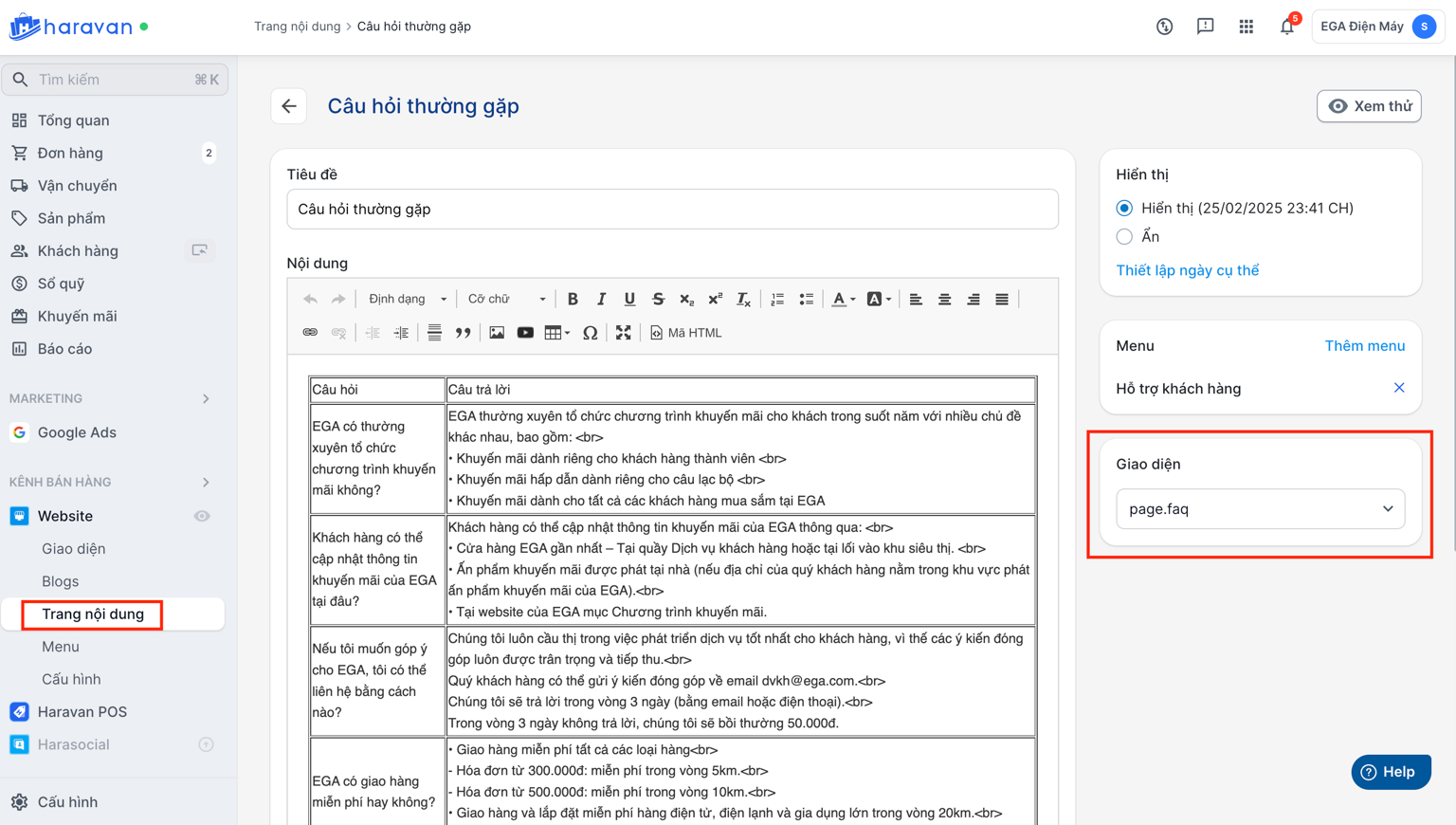Open the notifications bell
The width and height of the screenshot is (1456, 825).
click(x=1286, y=27)
